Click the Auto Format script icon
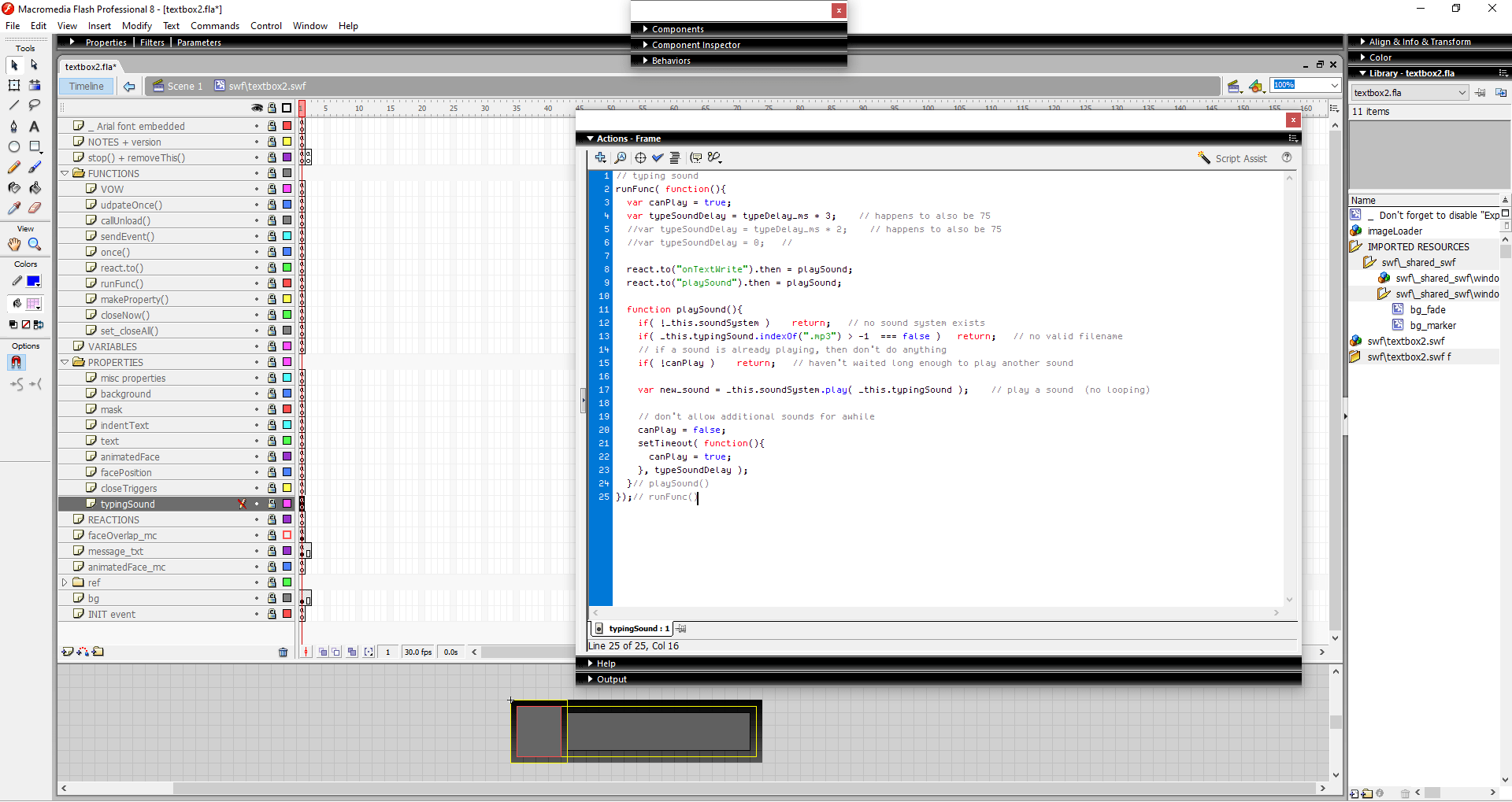1512x802 pixels. [675, 157]
